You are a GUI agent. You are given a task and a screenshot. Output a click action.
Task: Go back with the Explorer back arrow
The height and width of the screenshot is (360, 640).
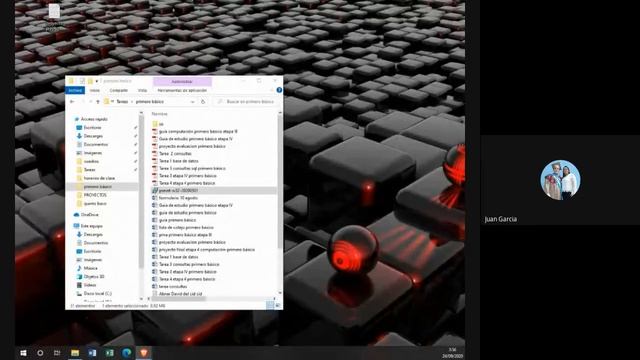click(x=72, y=102)
